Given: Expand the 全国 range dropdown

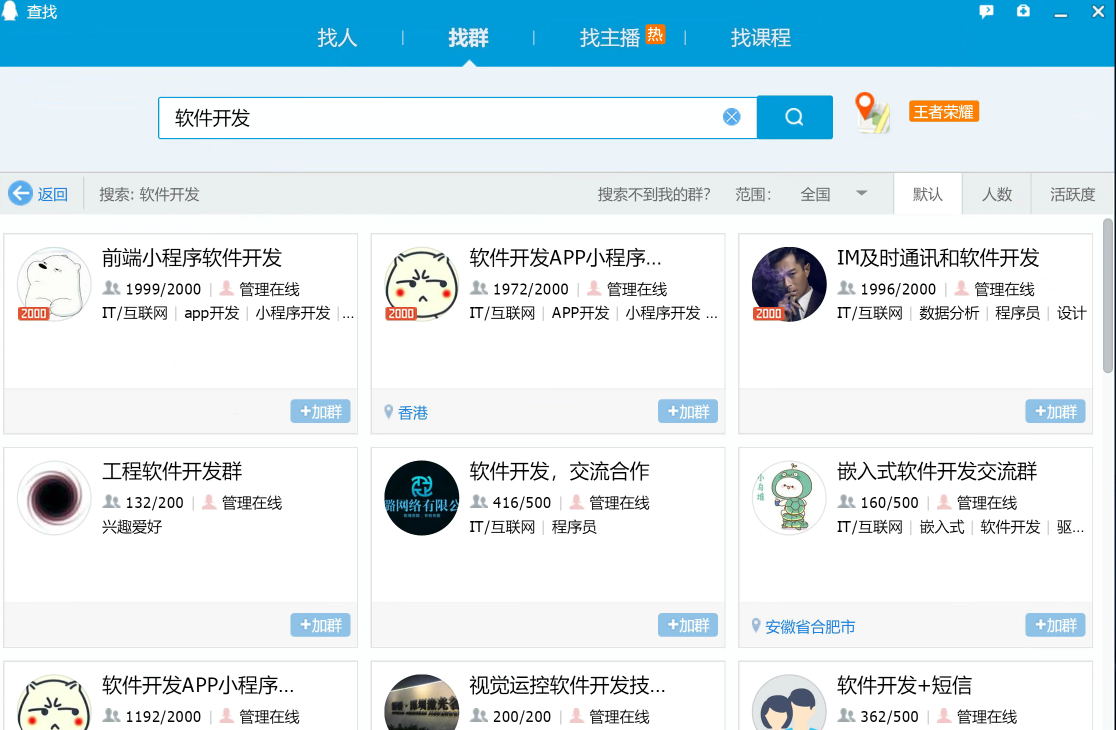Looking at the screenshot, I should tap(860, 194).
